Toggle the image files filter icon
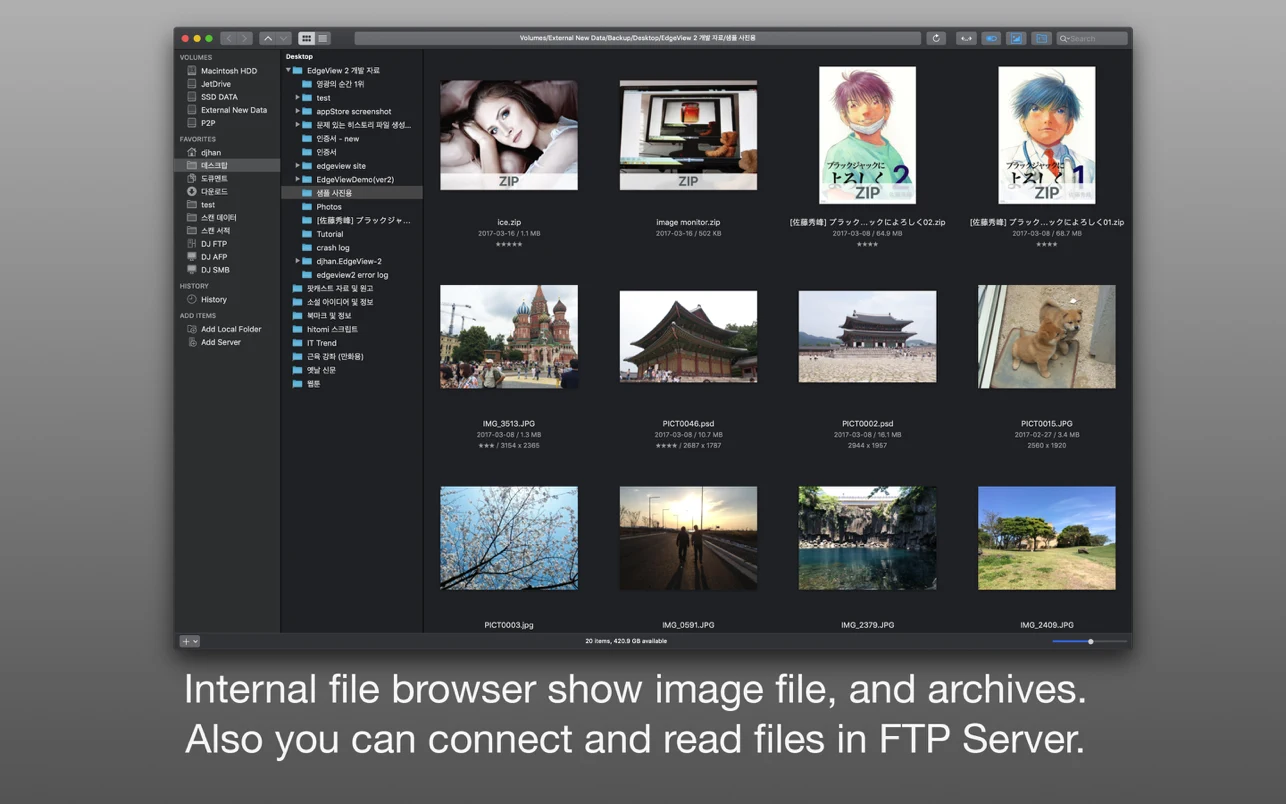This screenshot has height=804, width=1286. click(1014, 38)
